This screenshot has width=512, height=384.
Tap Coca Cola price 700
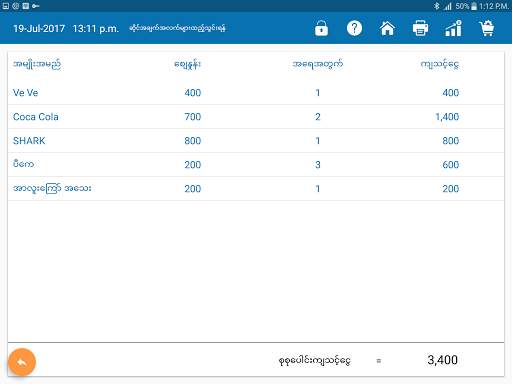pos(193,117)
